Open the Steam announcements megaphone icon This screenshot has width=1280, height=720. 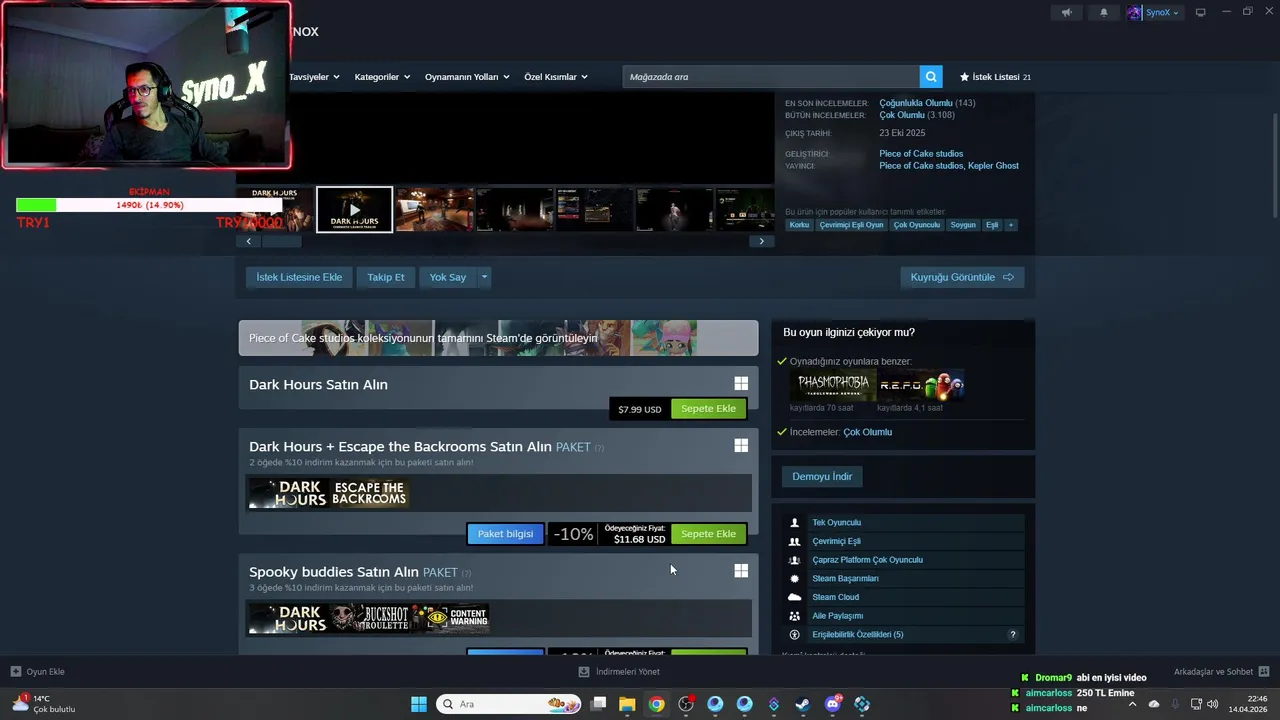click(x=1066, y=12)
